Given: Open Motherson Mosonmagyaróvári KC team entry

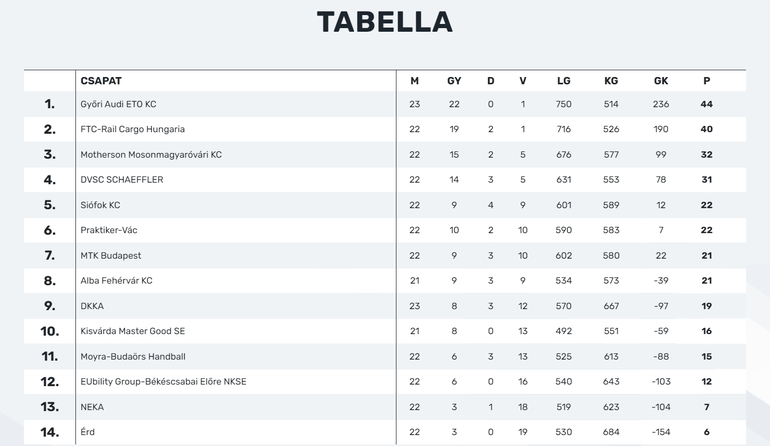Looking at the screenshot, I should [151, 155].
